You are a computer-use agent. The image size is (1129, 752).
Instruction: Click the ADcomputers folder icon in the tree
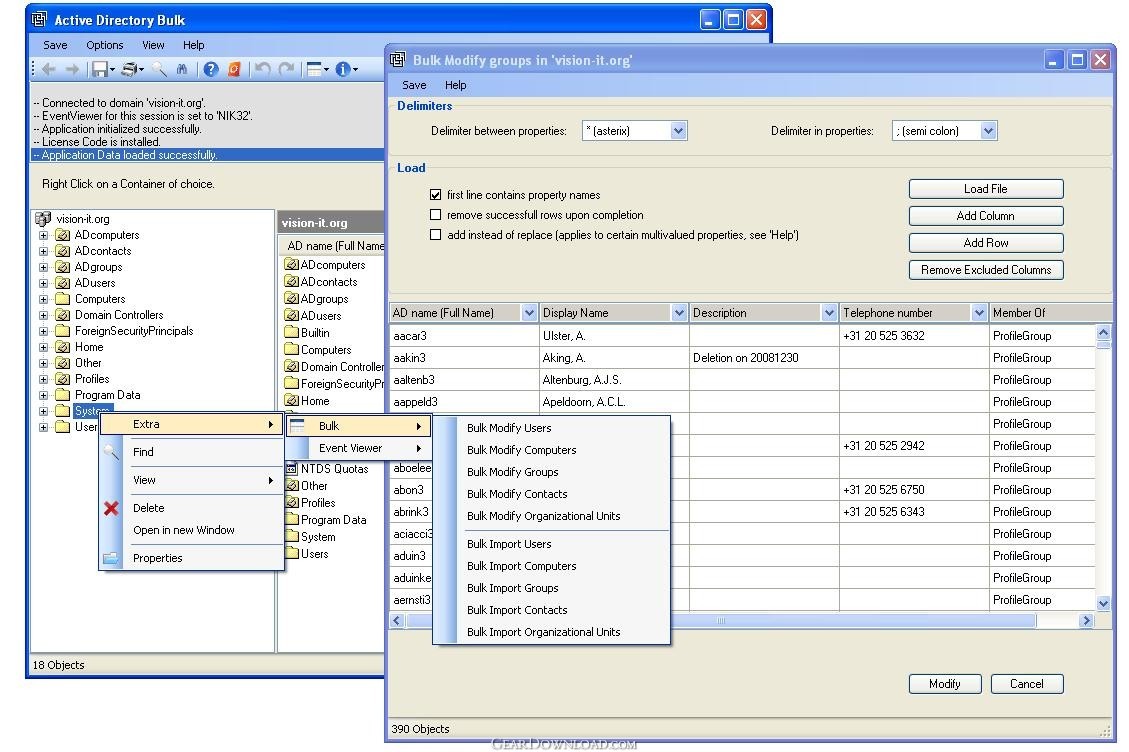click(63, 235)
